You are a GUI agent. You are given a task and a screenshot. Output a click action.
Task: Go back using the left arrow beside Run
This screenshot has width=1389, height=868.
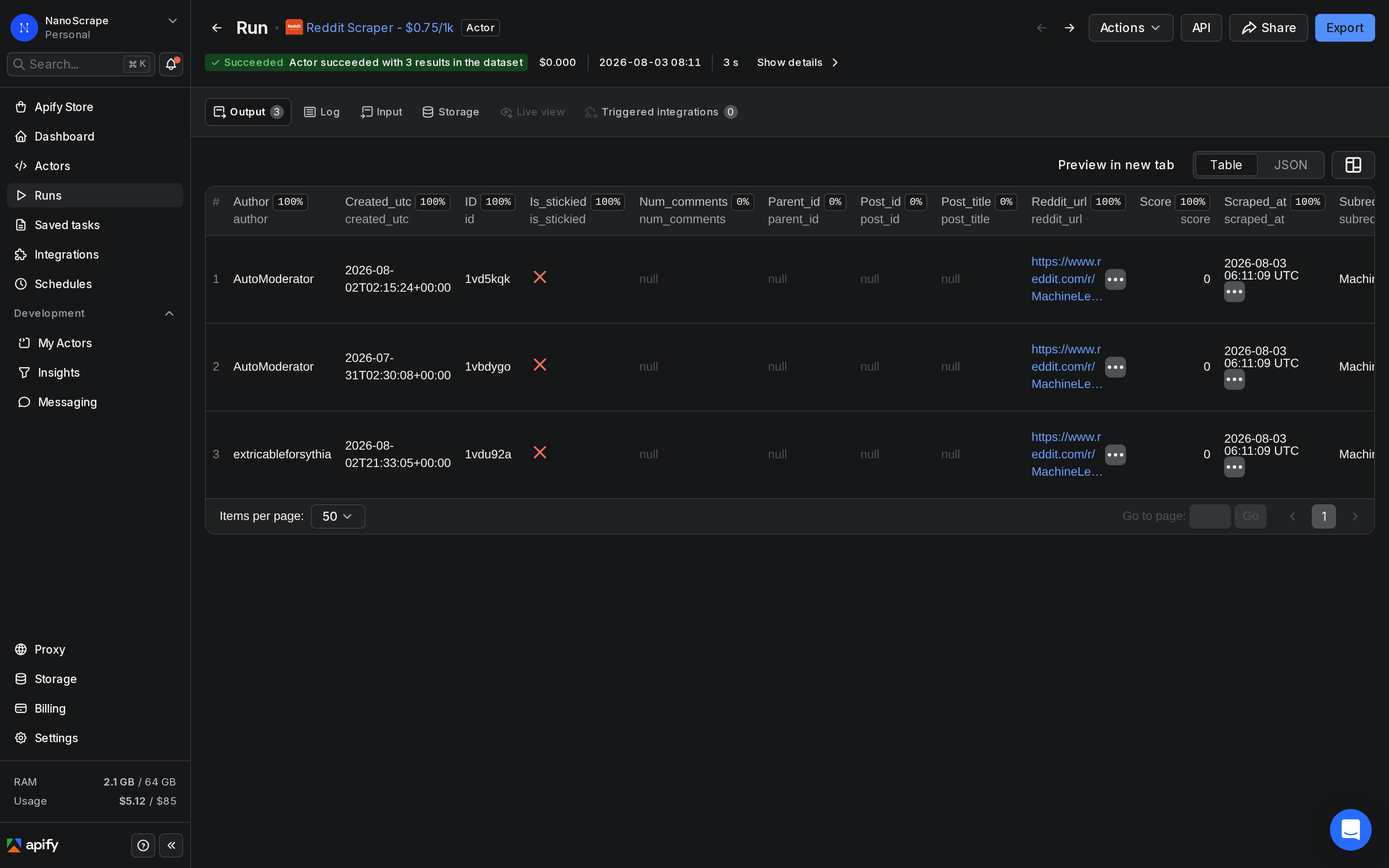[x=217, y=27]
